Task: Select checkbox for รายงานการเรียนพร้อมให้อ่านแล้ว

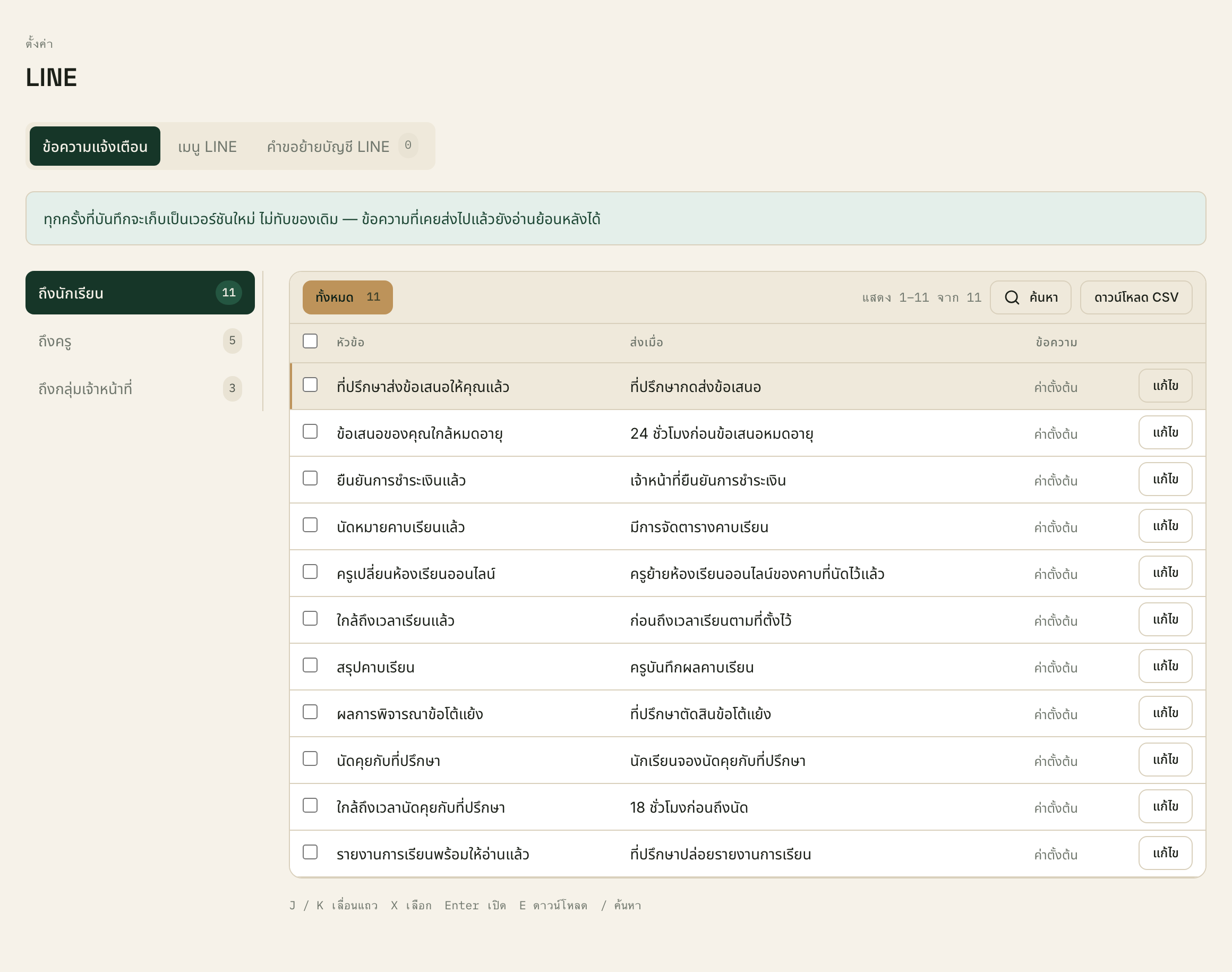Action: point(310,852)
